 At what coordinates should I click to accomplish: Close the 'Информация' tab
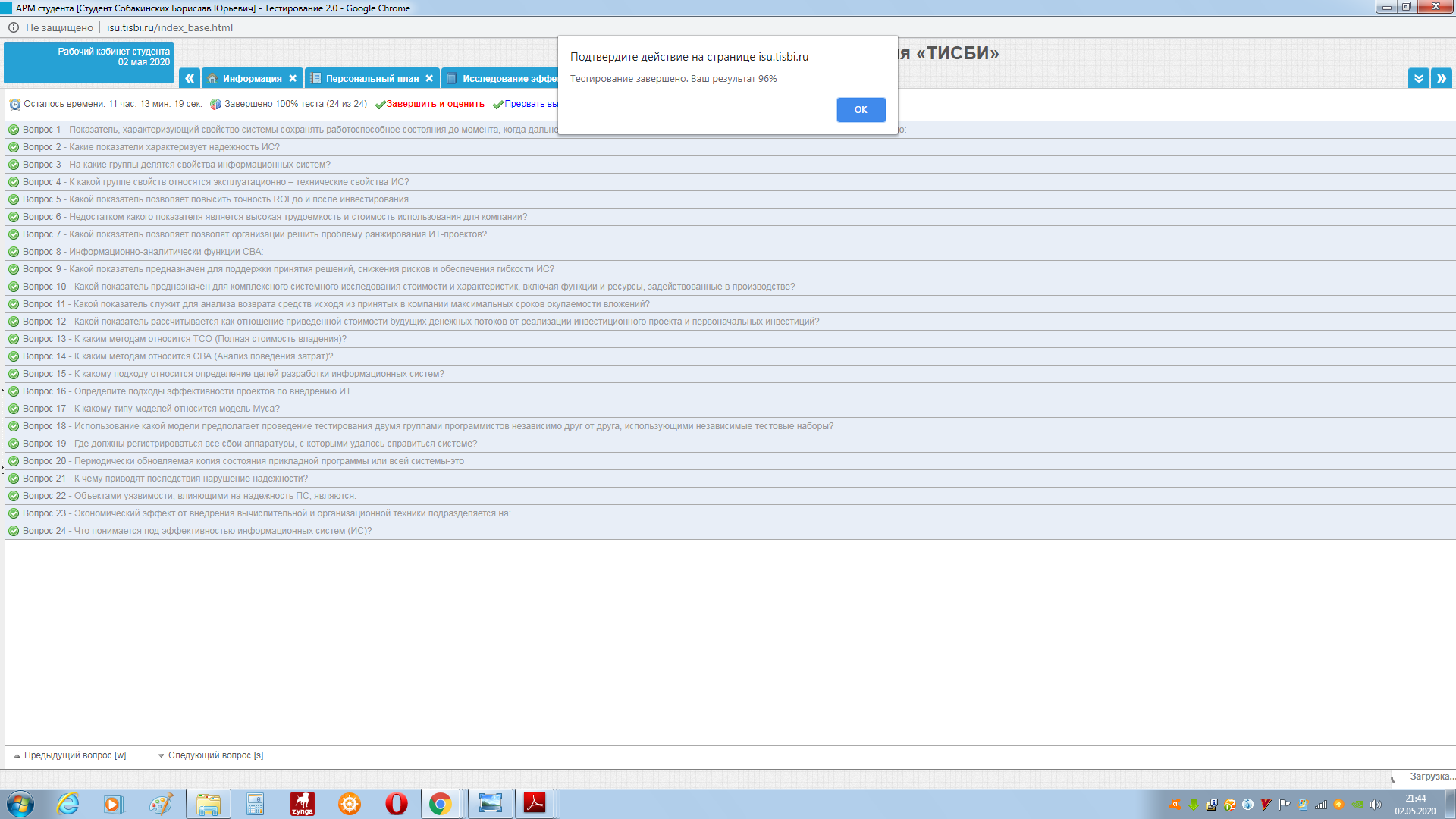tap(293, 79)
